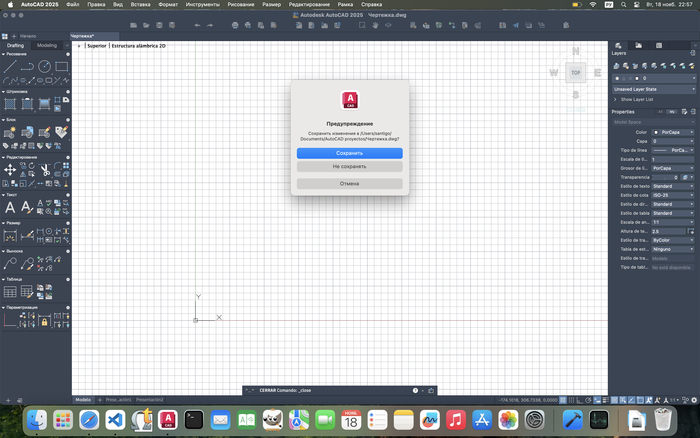Image resolution: width=700 pixels, height=438 pixels.
Task: Select the Circle drawing tool
Action: point(44,67)
